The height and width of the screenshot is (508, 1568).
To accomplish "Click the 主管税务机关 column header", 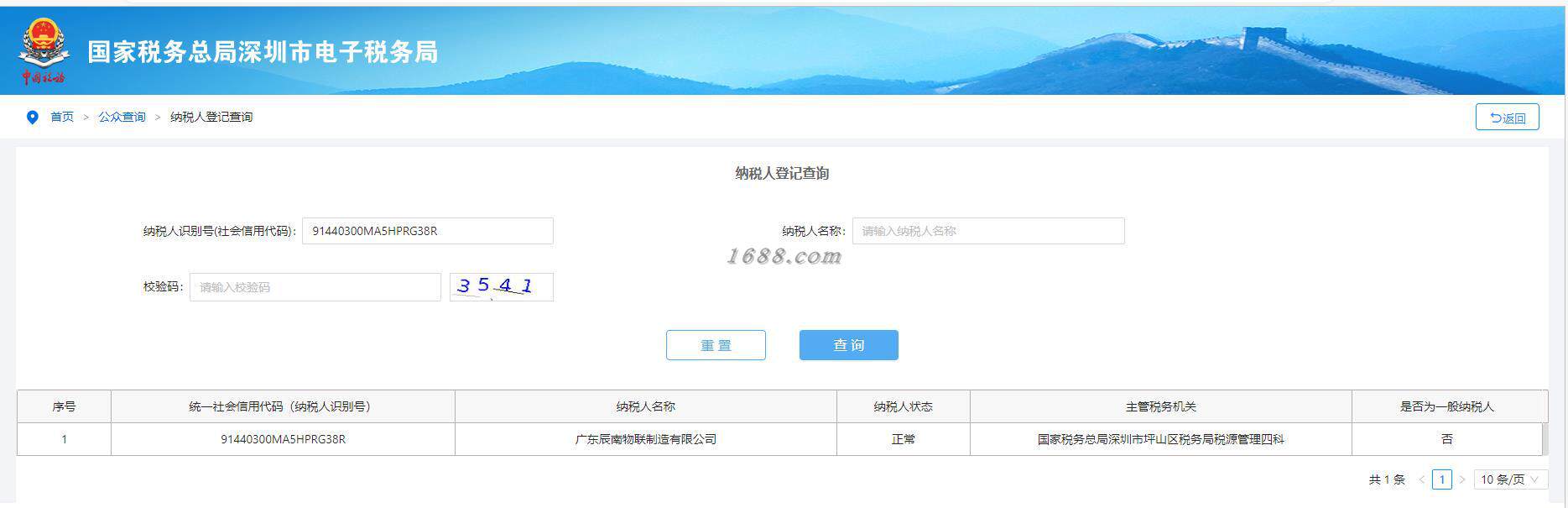I will pos(1161,406).
